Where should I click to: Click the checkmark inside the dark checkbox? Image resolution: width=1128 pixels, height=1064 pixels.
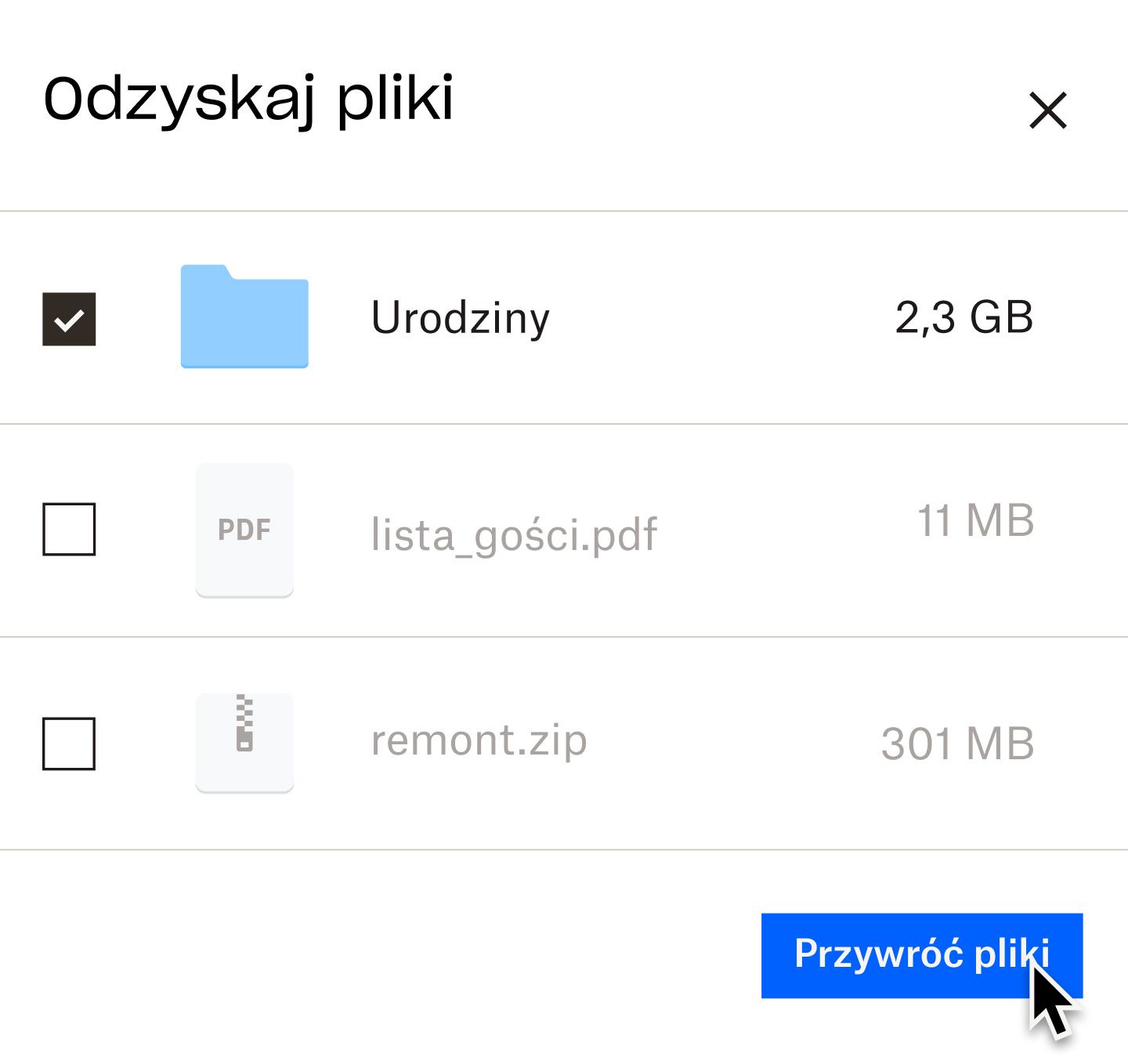pos(69,320)
